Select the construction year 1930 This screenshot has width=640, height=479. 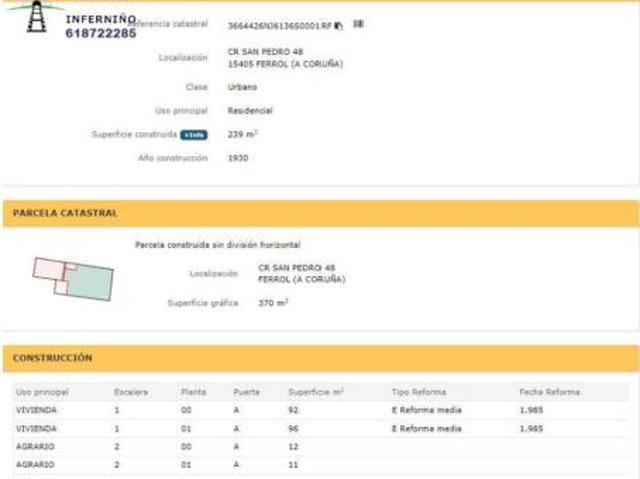point(238,158)
